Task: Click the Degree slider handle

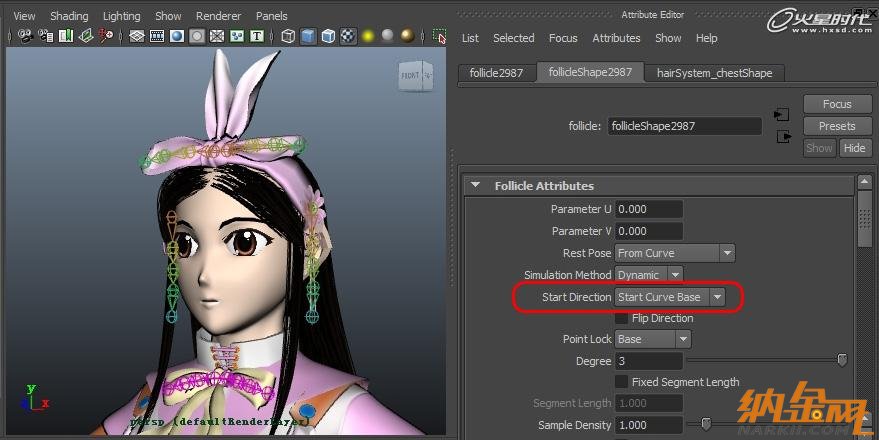Action: coord(841,360)
